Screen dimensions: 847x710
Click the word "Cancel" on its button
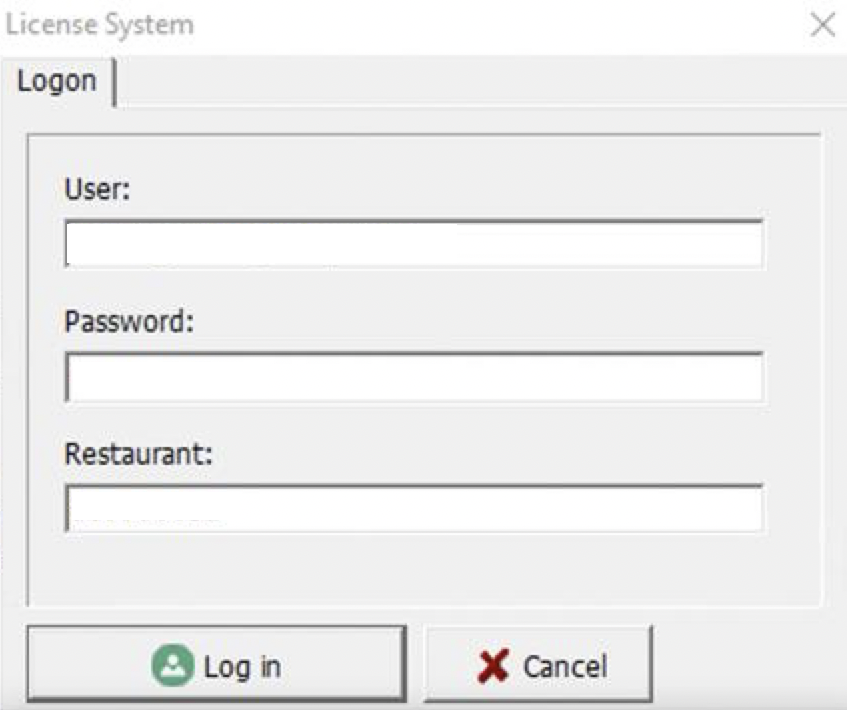564,667
